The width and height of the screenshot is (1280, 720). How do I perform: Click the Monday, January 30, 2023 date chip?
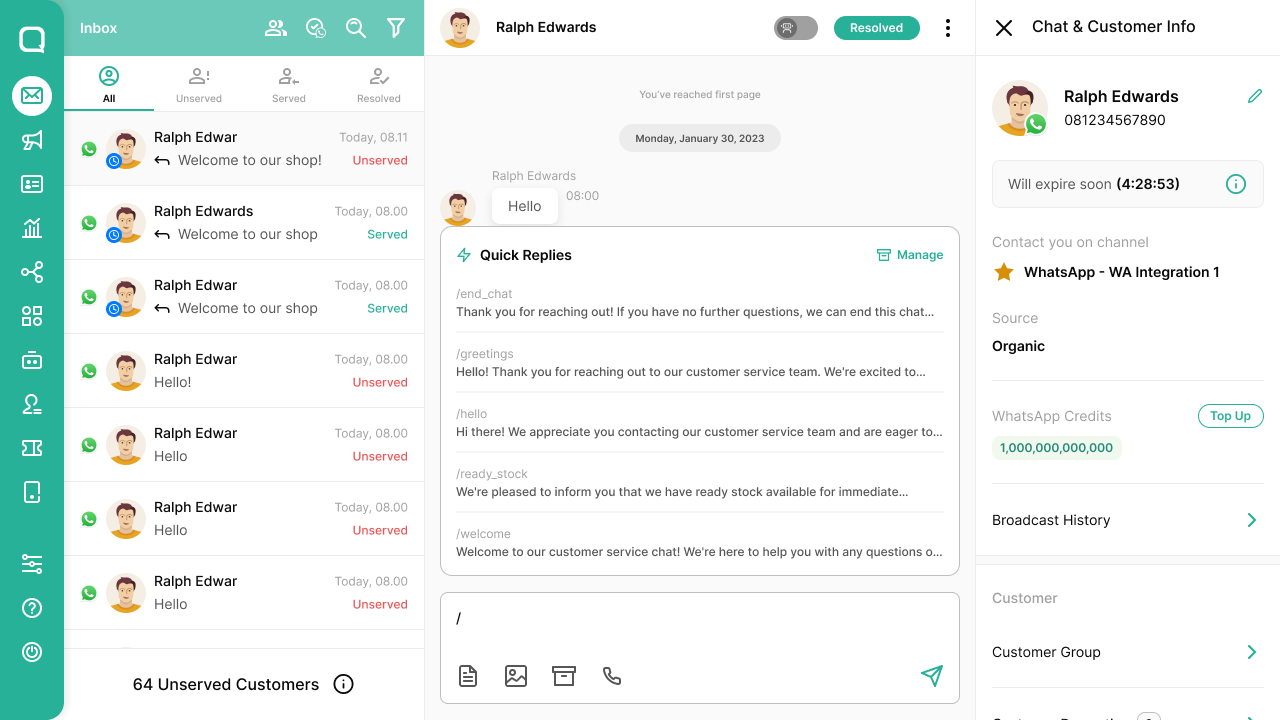(x=700, y=138)
